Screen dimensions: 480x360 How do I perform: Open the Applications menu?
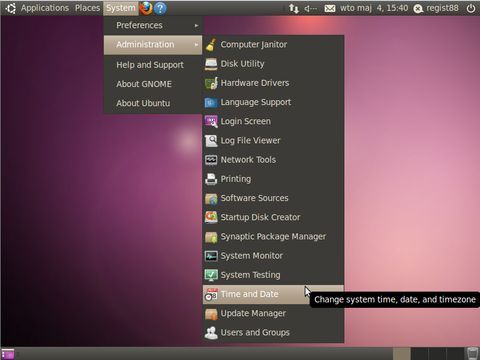coord(45,8)
